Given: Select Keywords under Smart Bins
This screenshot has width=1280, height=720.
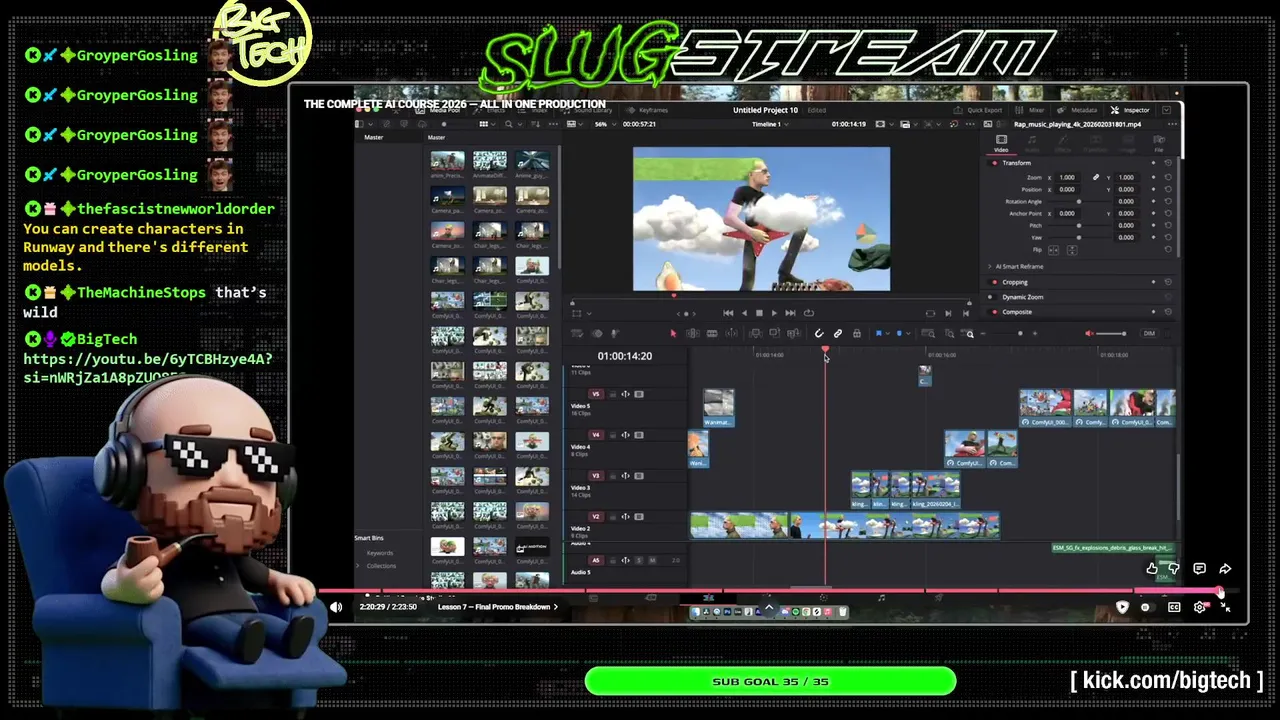Looking at the screenshot, I should point(380,553).
